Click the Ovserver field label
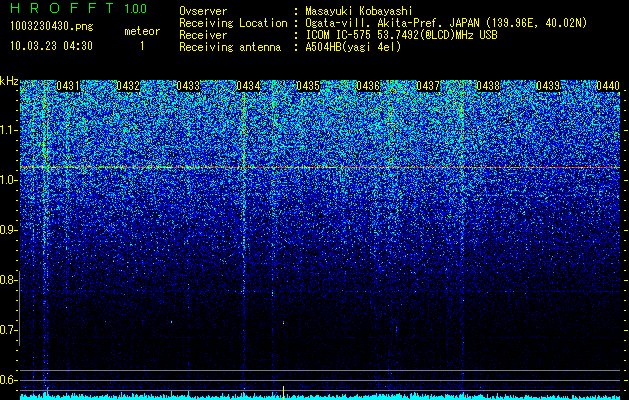Viewport: 629px width, 400px height. (x=203, y=12)
